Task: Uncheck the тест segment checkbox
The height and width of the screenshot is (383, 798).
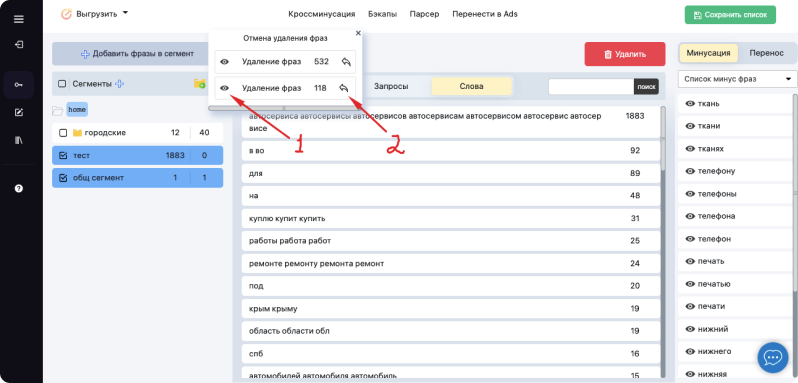Action: point(63,156)
